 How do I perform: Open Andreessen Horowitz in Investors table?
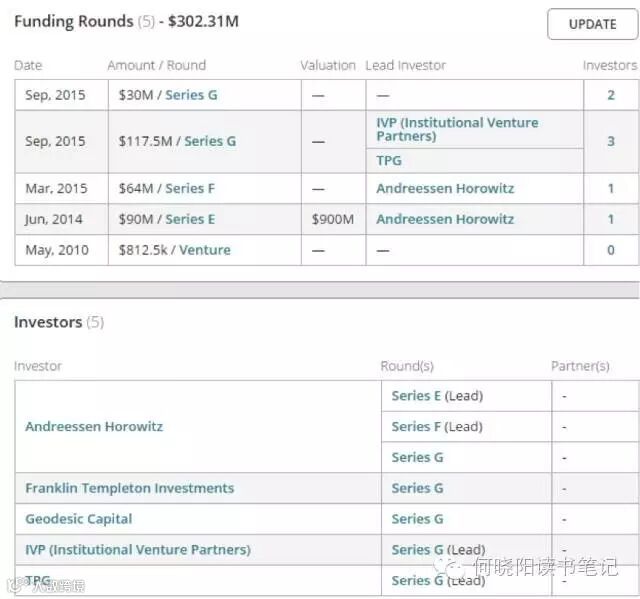[x=94, y=426]
